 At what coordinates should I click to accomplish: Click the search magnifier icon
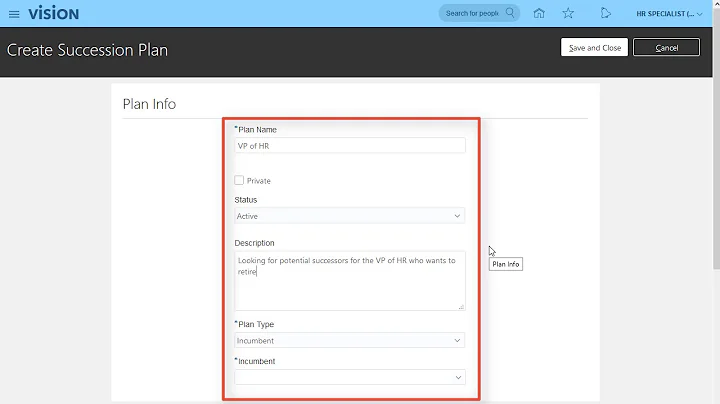pyautogui.click(x=510, y=13)
